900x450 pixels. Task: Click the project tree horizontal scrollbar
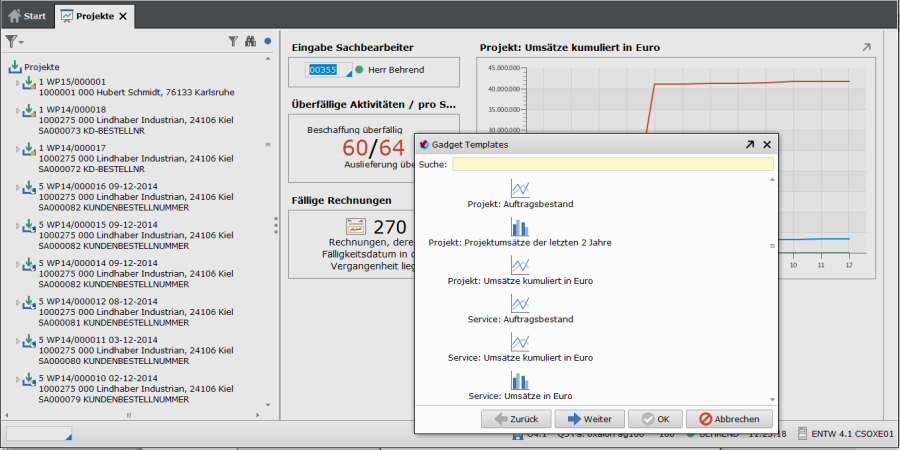133,415
